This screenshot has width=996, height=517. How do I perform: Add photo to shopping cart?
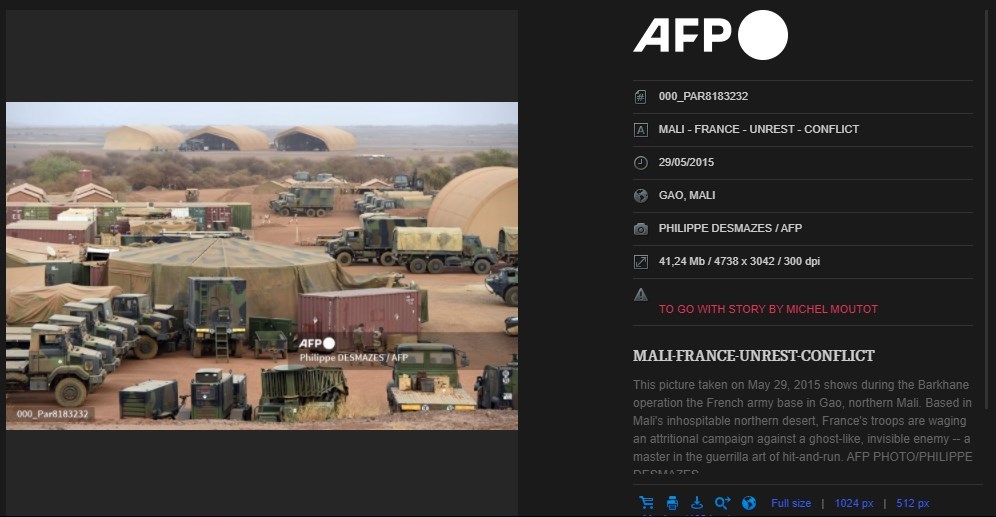tap(647, 502)
